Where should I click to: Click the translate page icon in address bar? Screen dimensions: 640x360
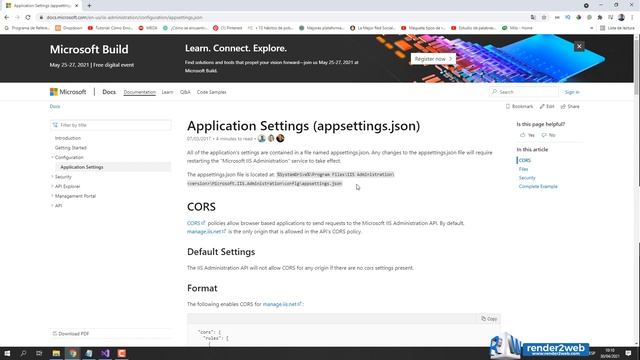tap(533, 18)
